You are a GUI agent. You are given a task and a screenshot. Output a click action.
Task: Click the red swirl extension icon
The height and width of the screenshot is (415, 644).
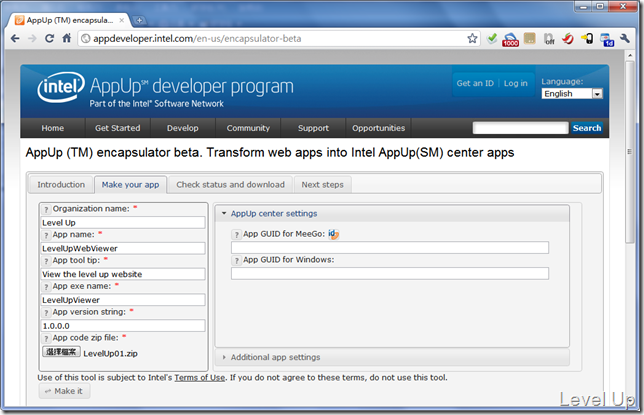(x=568, y=39)
